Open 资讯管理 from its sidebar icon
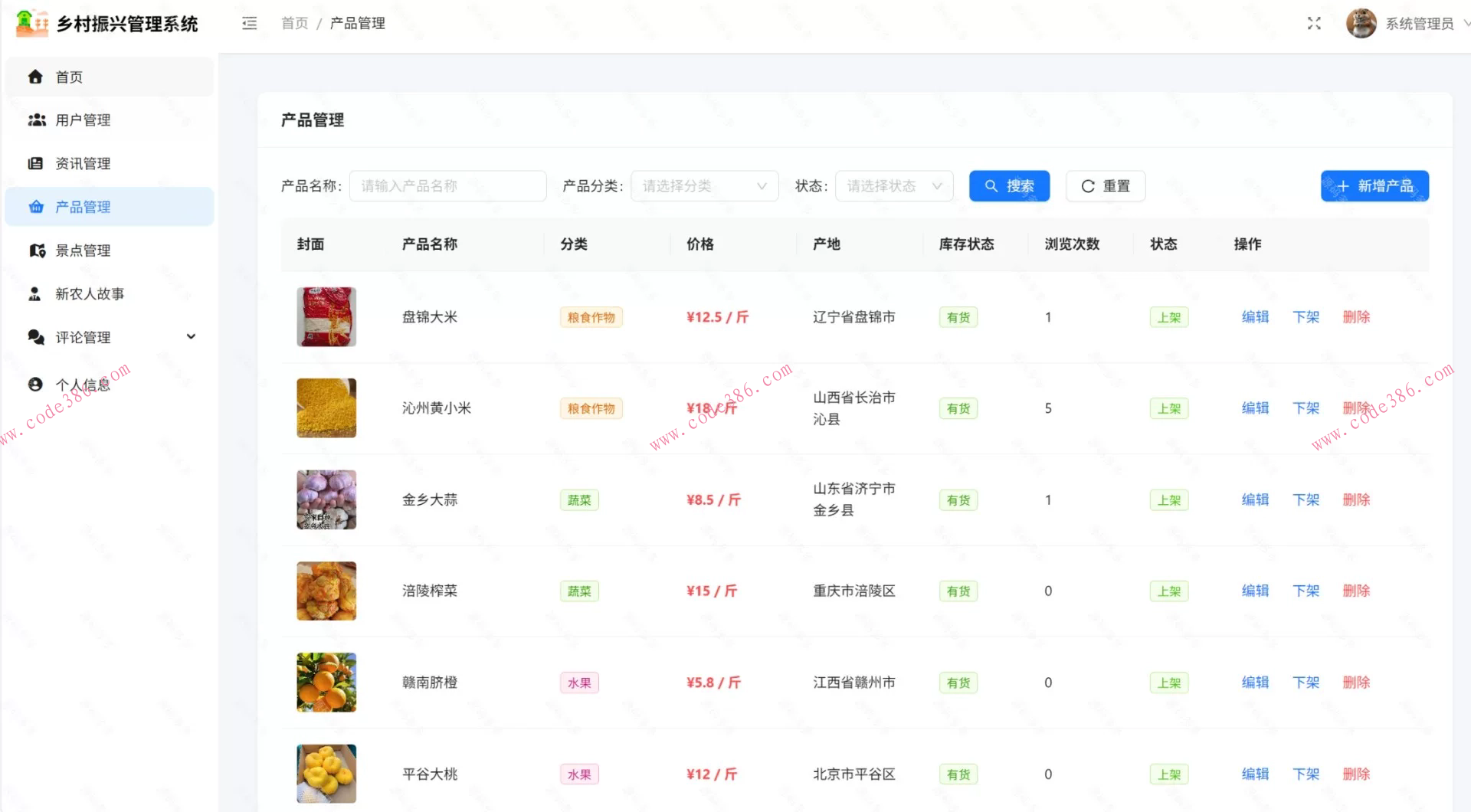Viewport: 1471px width, 812px height. (x=35, y=163)
